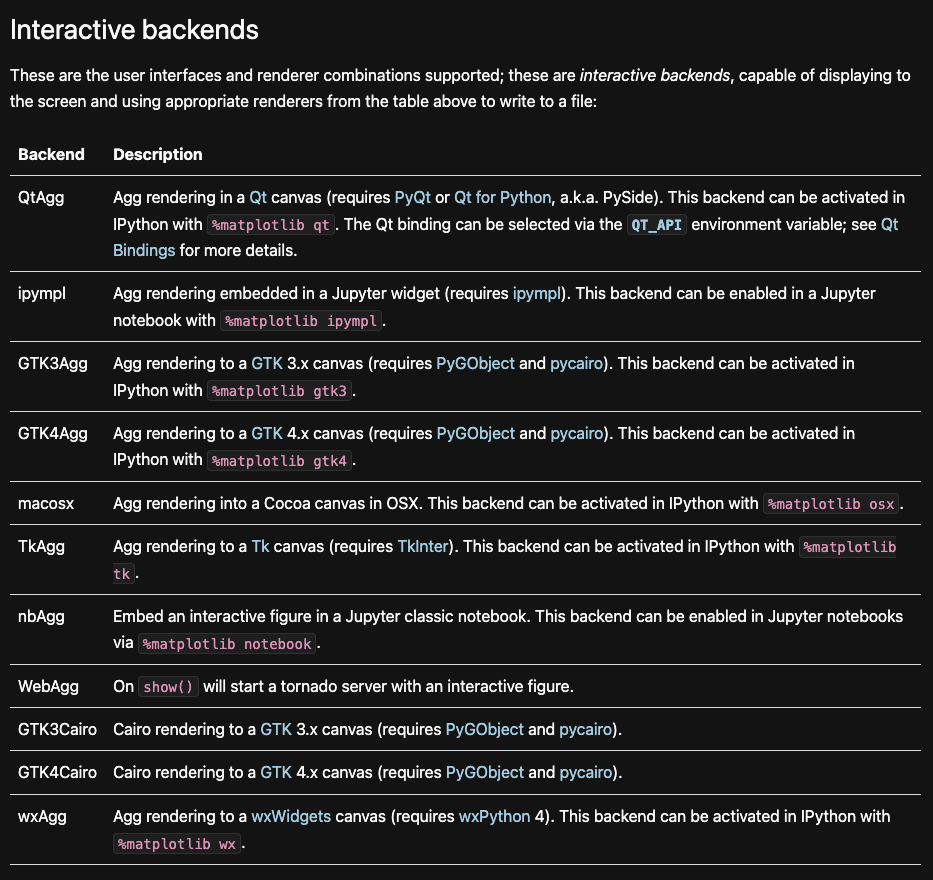Follow the Qt for Python link
The width and height of the screenshot is (933, 880).
(502, 198)
